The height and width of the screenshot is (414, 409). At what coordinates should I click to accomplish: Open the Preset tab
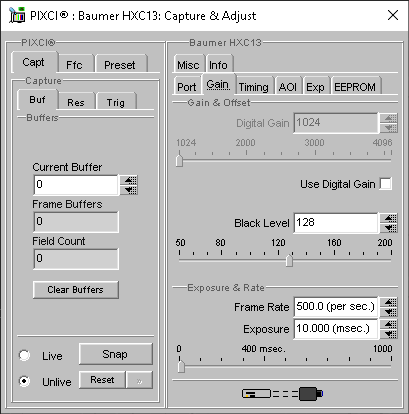120,65
